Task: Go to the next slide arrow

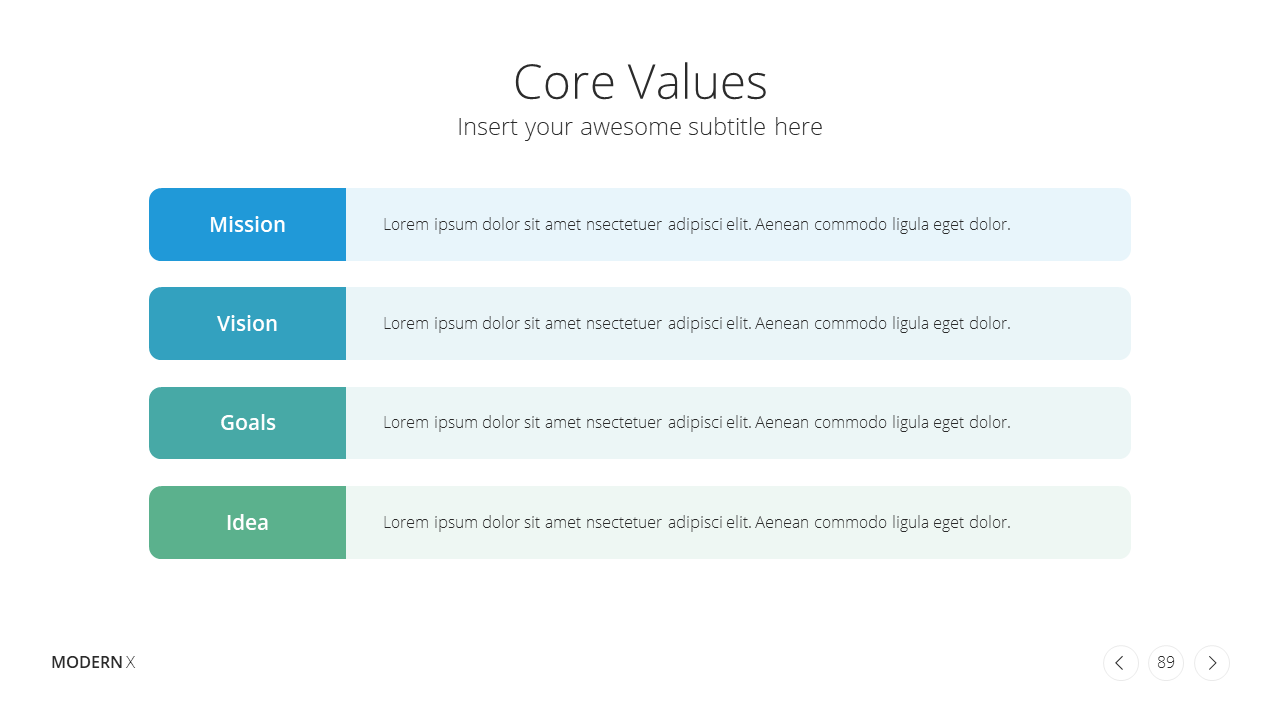Action: coord(1212,663)
